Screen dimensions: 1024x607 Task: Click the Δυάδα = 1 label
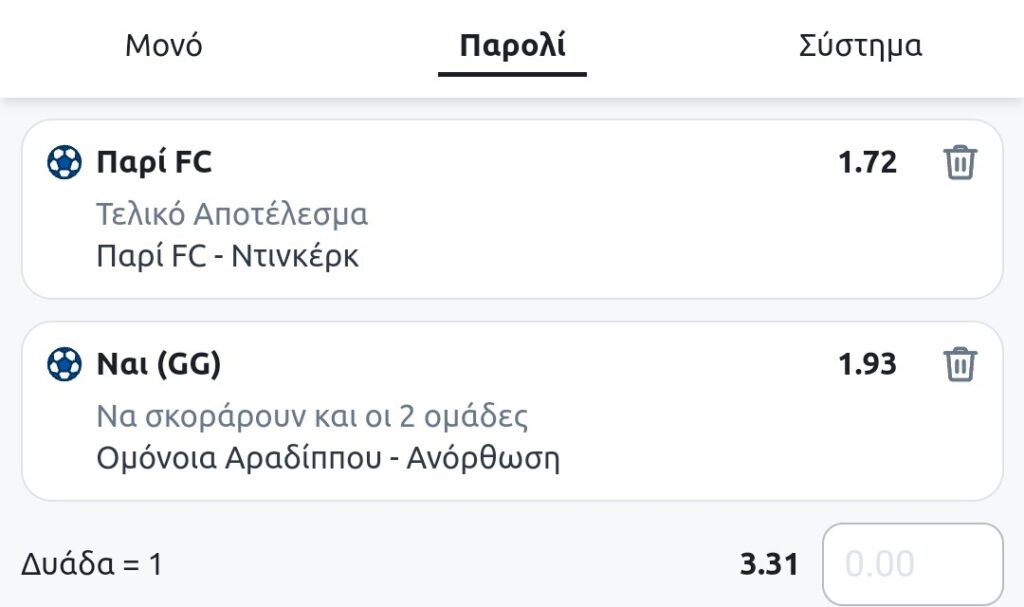coord(91,564)
